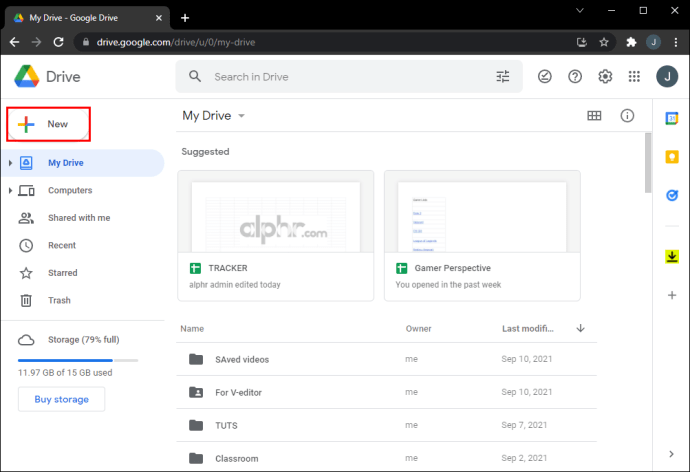690x472 pixels.
Task: Select the SAved videos folder row
Action: tap(386, 359)
